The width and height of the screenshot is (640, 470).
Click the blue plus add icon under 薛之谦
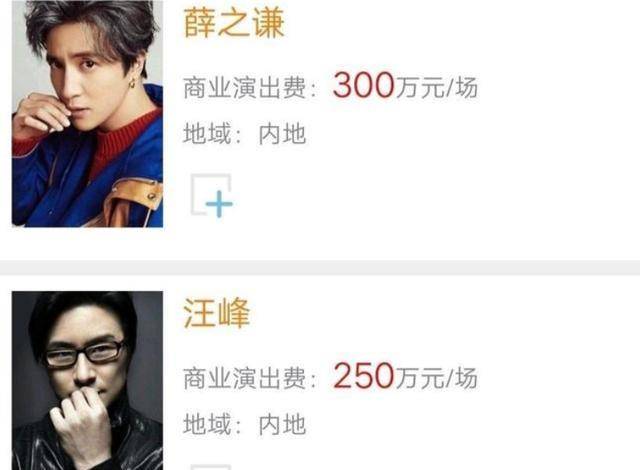click(x=212, y=196)
